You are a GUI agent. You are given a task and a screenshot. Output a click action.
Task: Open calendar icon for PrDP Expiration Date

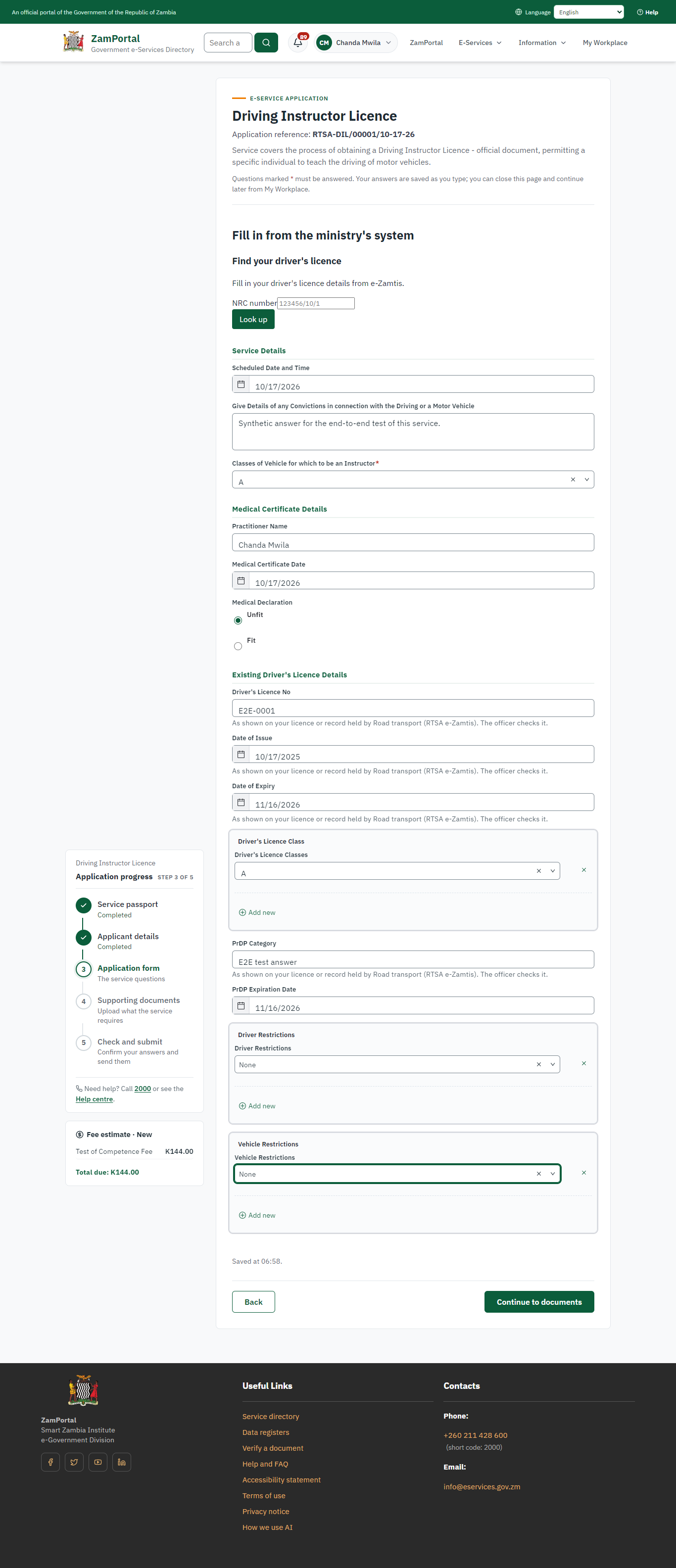click(x=241, y=1005)
